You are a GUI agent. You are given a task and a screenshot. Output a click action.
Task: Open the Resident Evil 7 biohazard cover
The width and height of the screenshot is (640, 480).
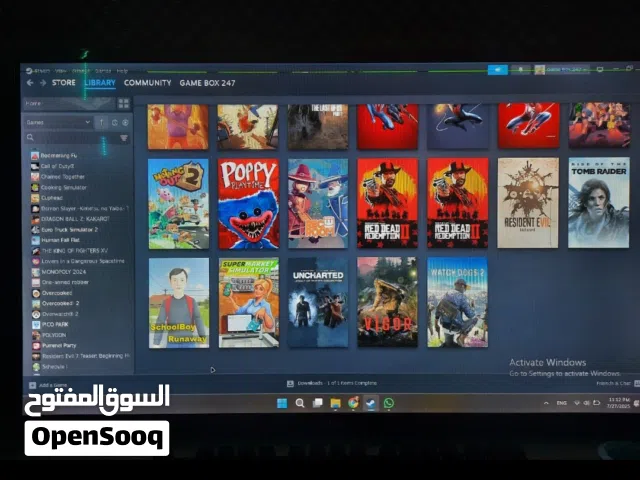click(x=528, y=203)
